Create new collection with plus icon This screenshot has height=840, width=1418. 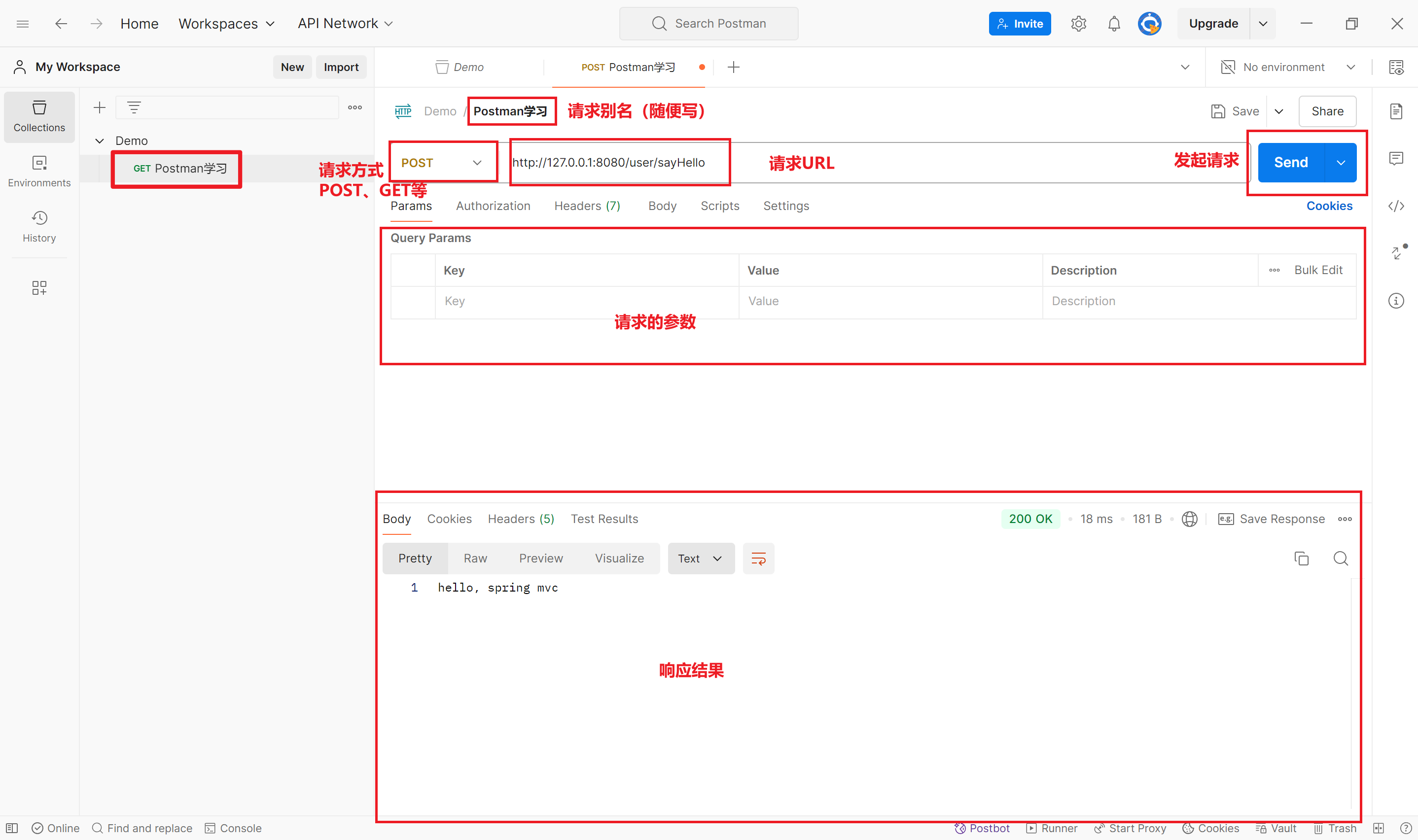[x=100, y=107]
